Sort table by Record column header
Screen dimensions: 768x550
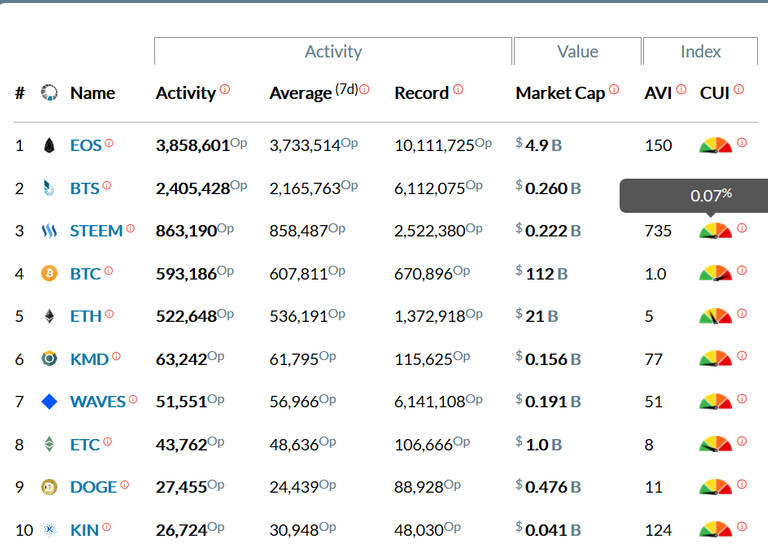click(421, 93)
